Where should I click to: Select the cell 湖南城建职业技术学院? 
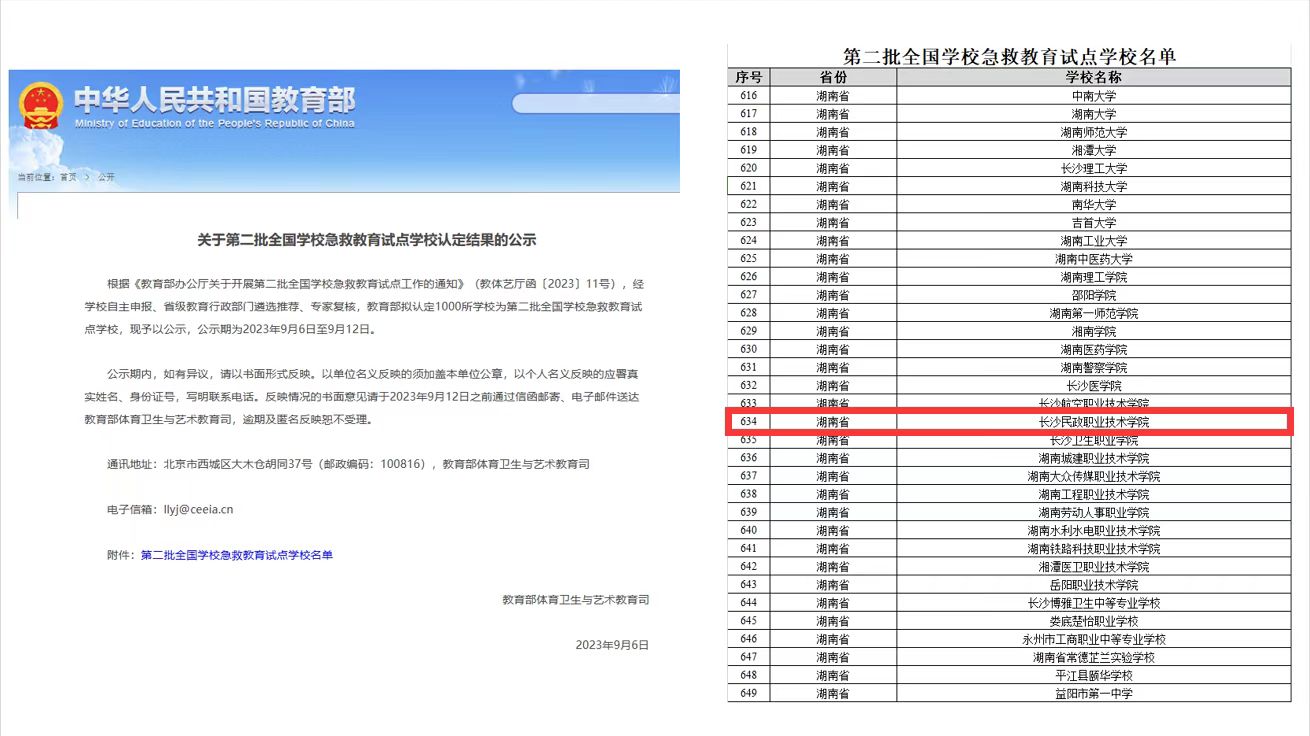1094,458
